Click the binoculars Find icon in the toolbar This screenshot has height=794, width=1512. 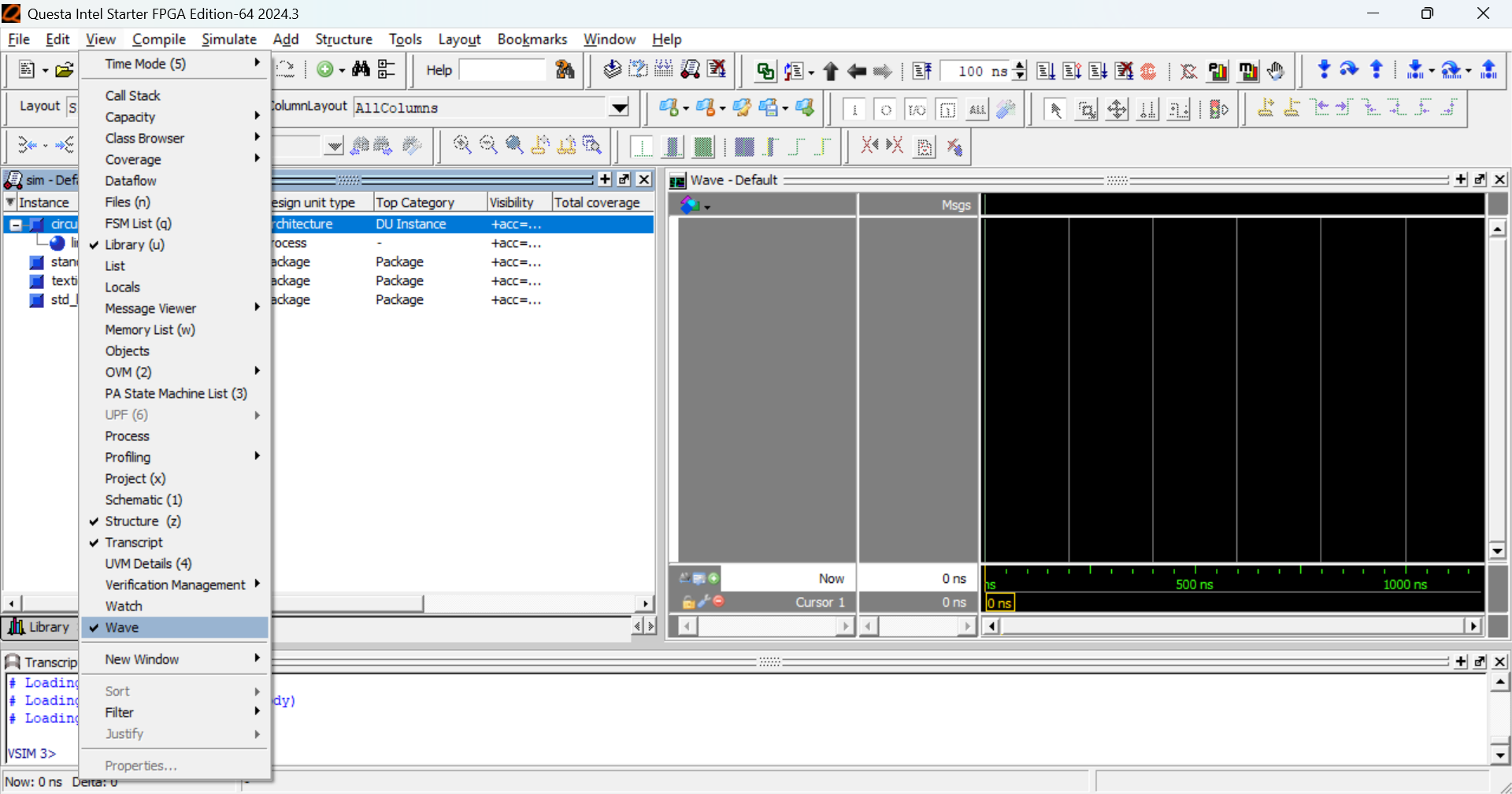tap(361, 70)
